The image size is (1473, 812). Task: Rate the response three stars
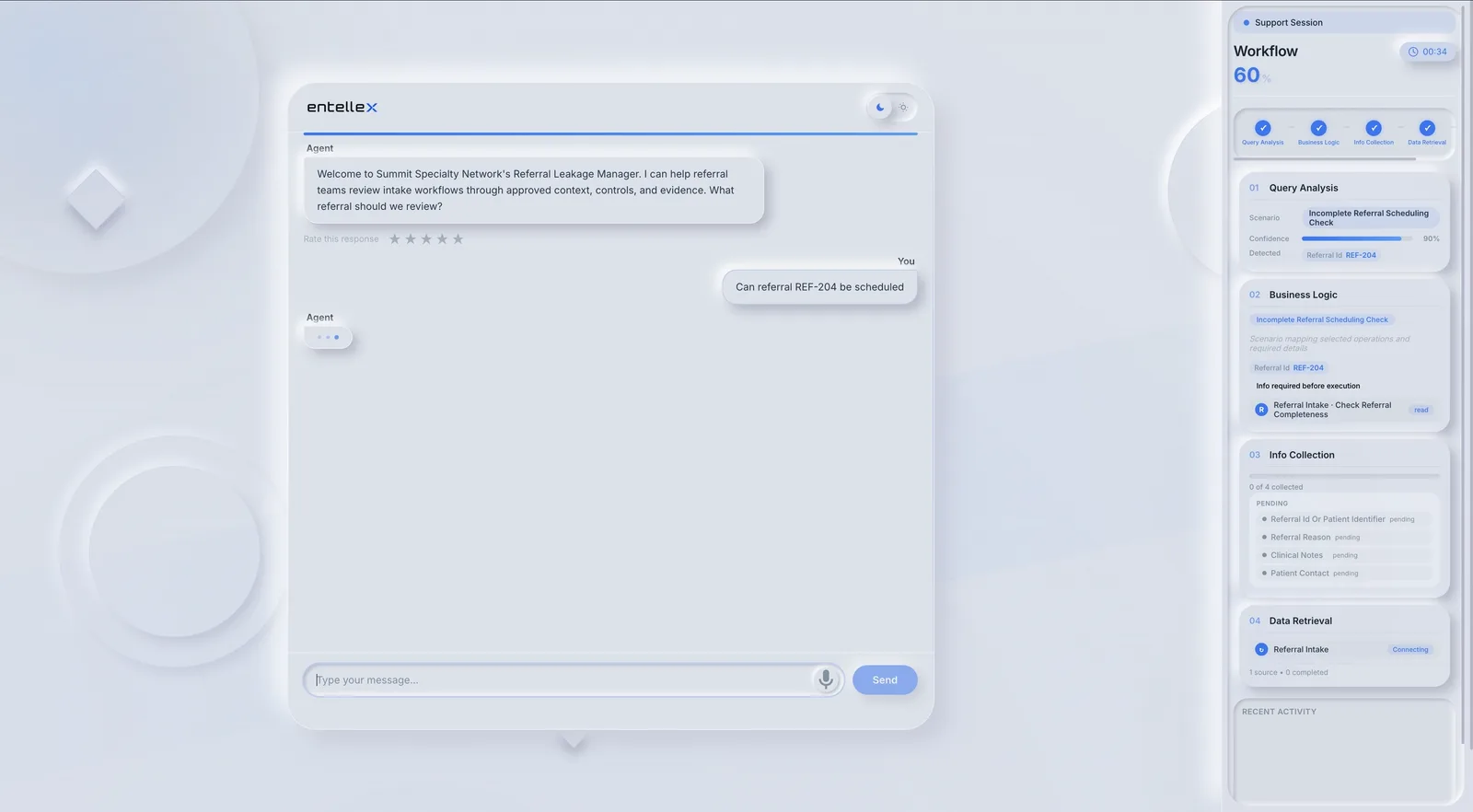(x=426, y=239)
